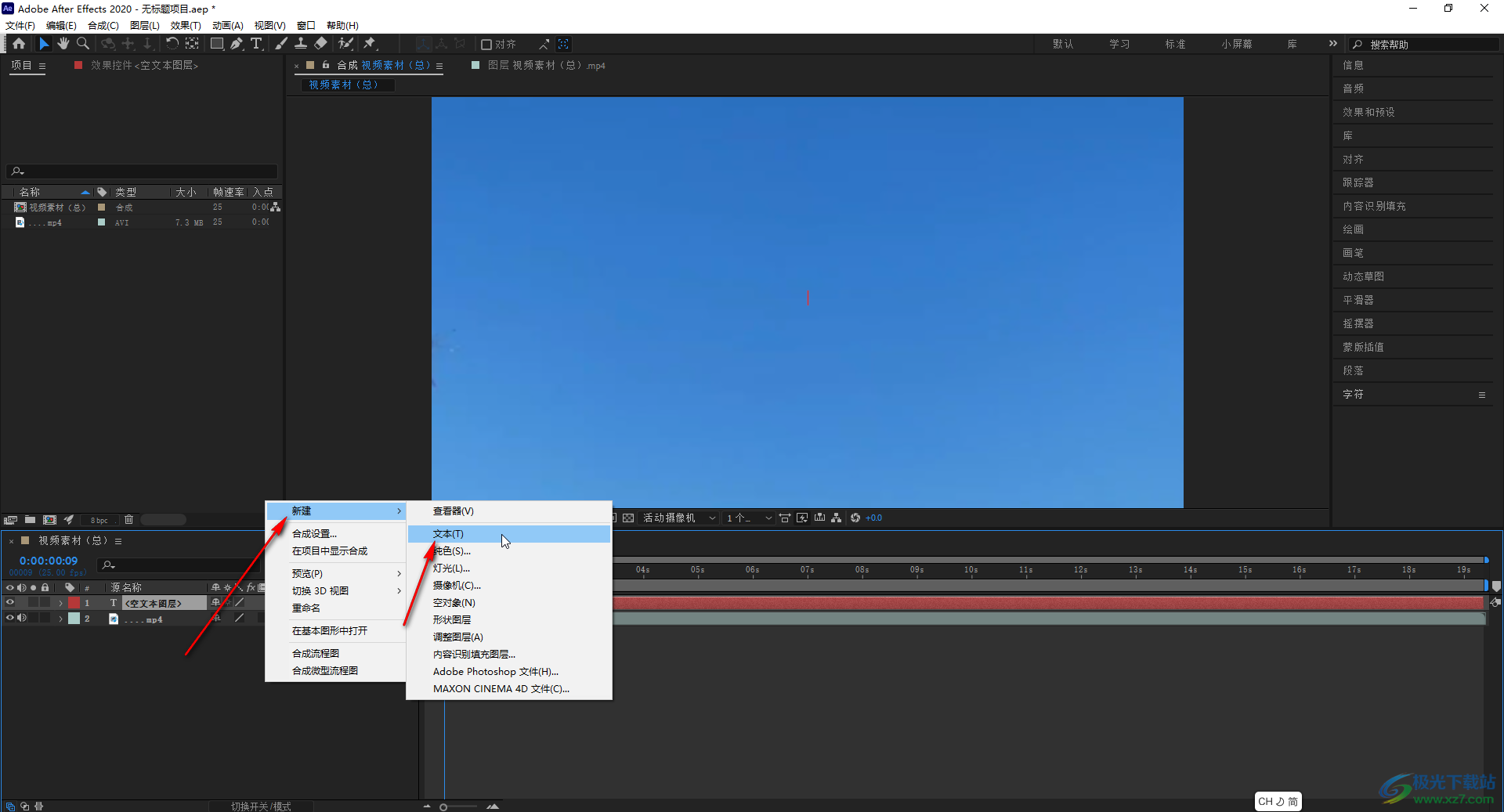Viewport: 1504px width, 812px height.
Task: Expand the 切换 3D 视图 submenu
Action: point(336,591)
